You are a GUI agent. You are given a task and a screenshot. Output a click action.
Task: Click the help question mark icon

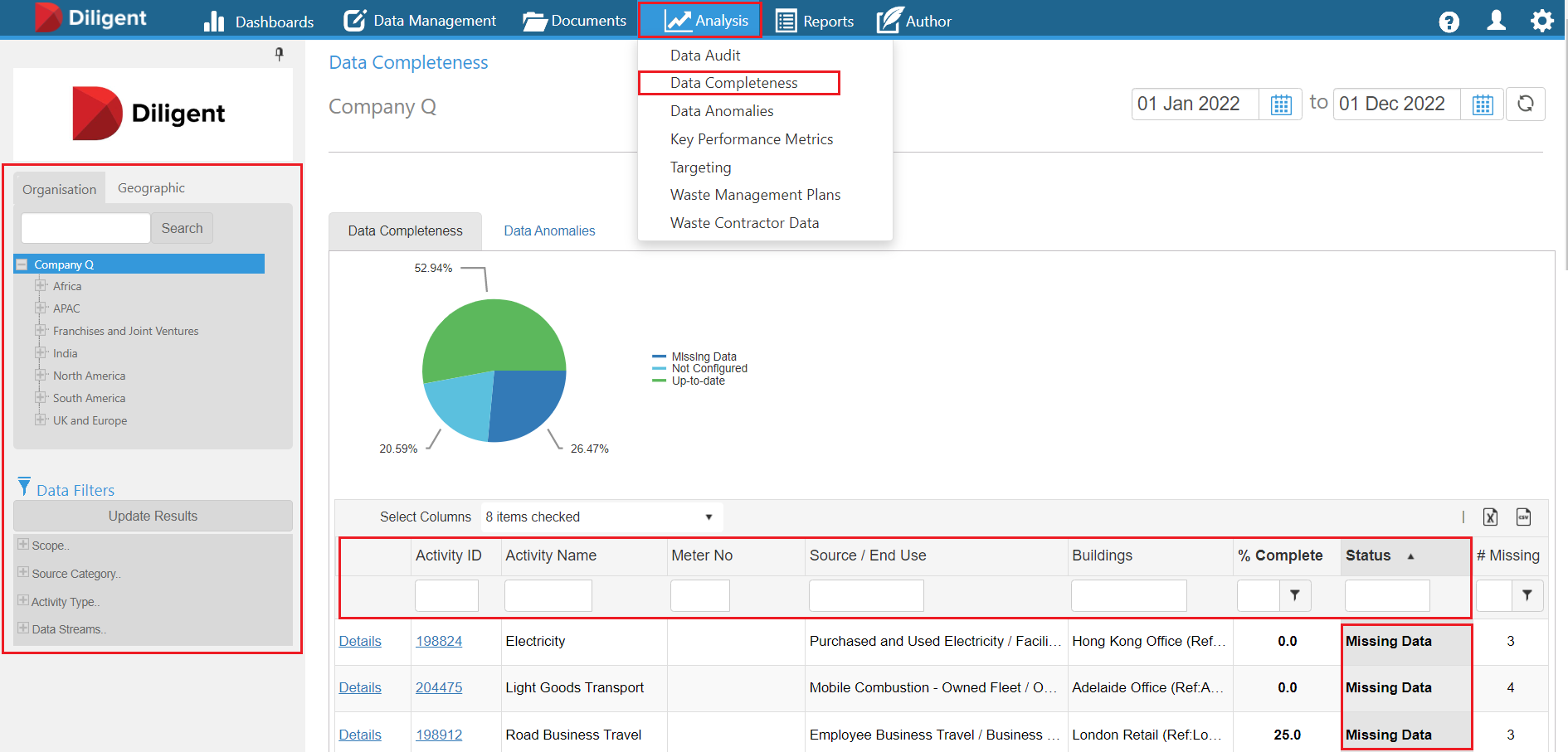[x=1449, y=22]
